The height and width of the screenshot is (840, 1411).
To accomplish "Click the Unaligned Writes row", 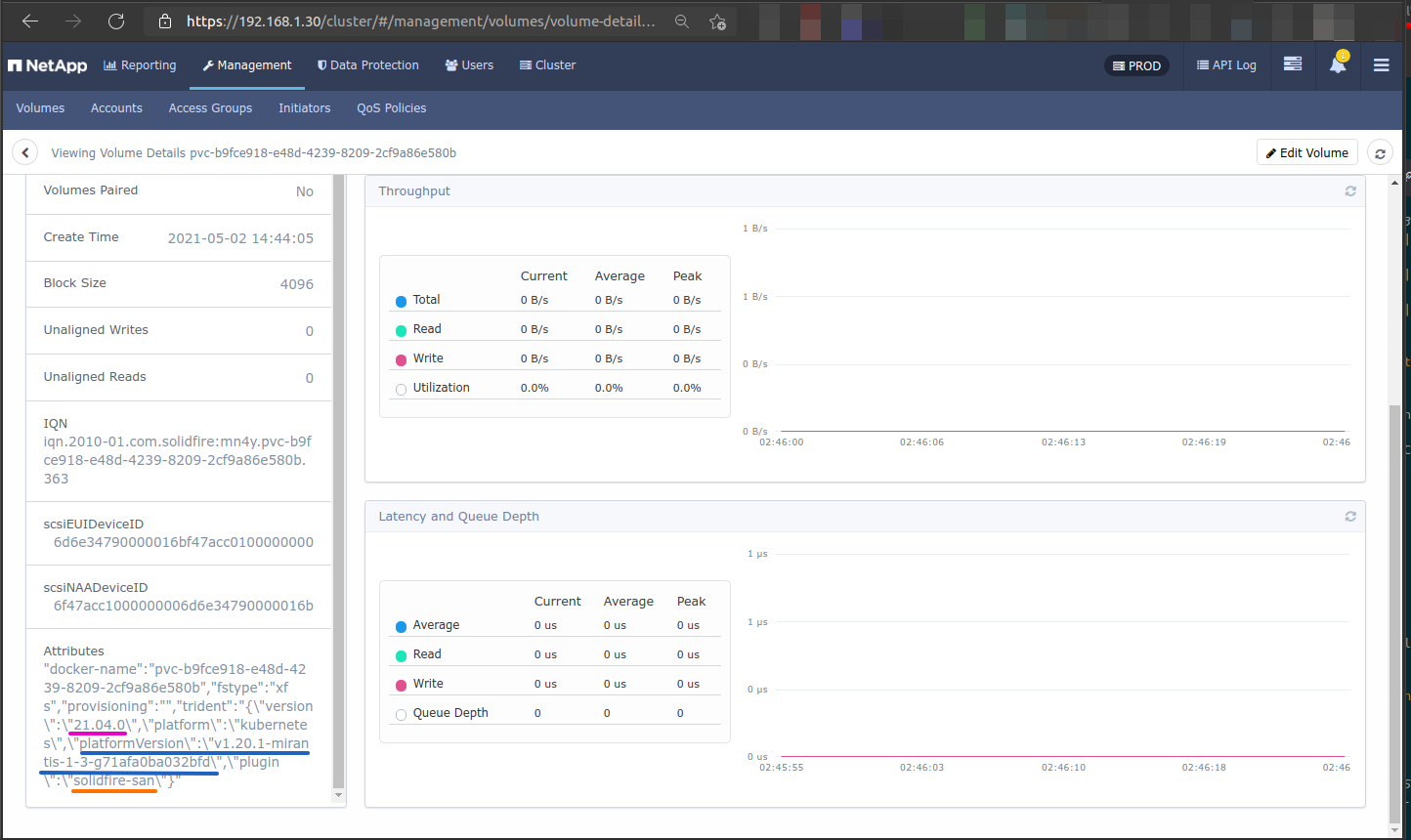I will tap(179, 330).
